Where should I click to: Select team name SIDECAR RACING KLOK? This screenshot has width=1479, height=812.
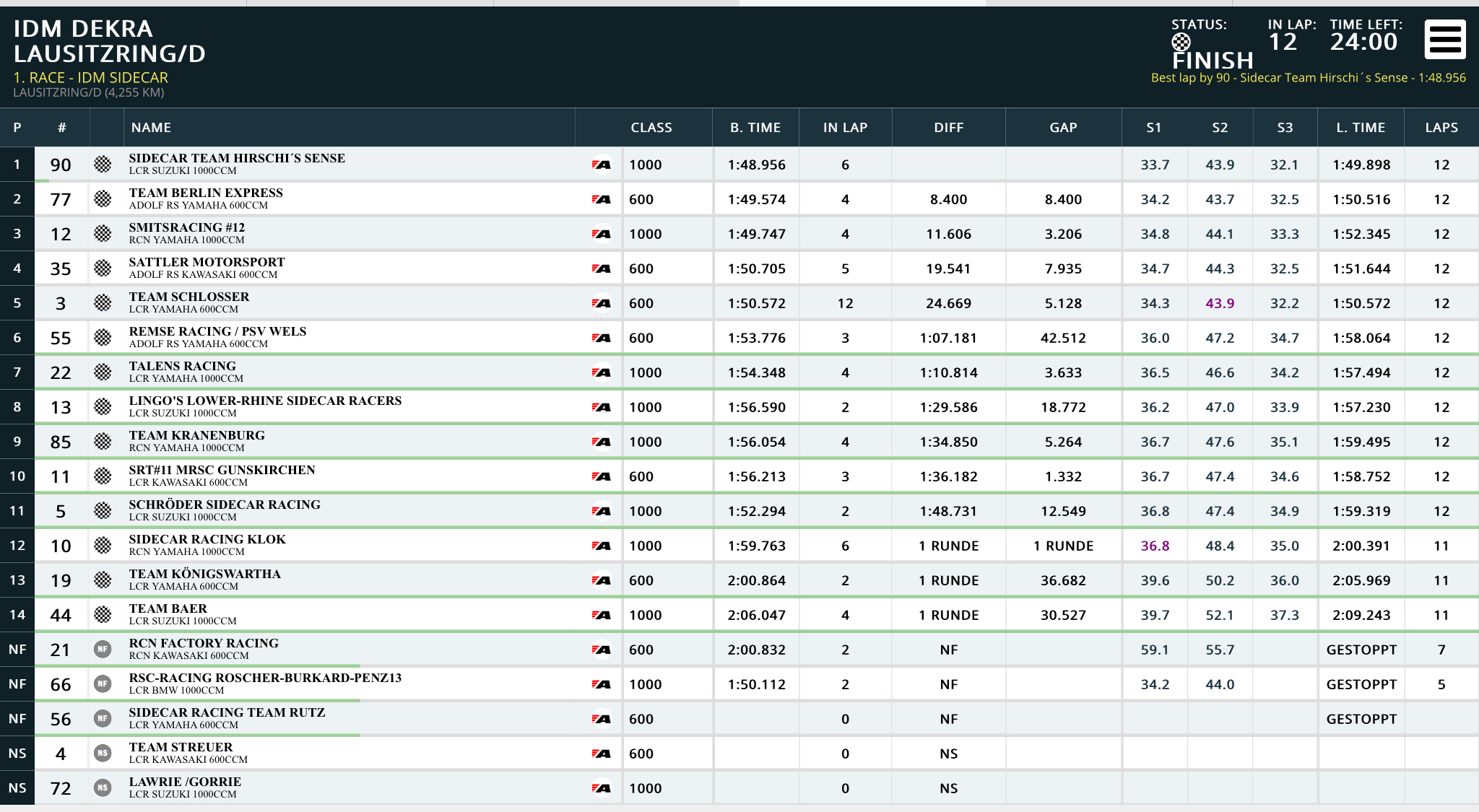coord(207,539)
